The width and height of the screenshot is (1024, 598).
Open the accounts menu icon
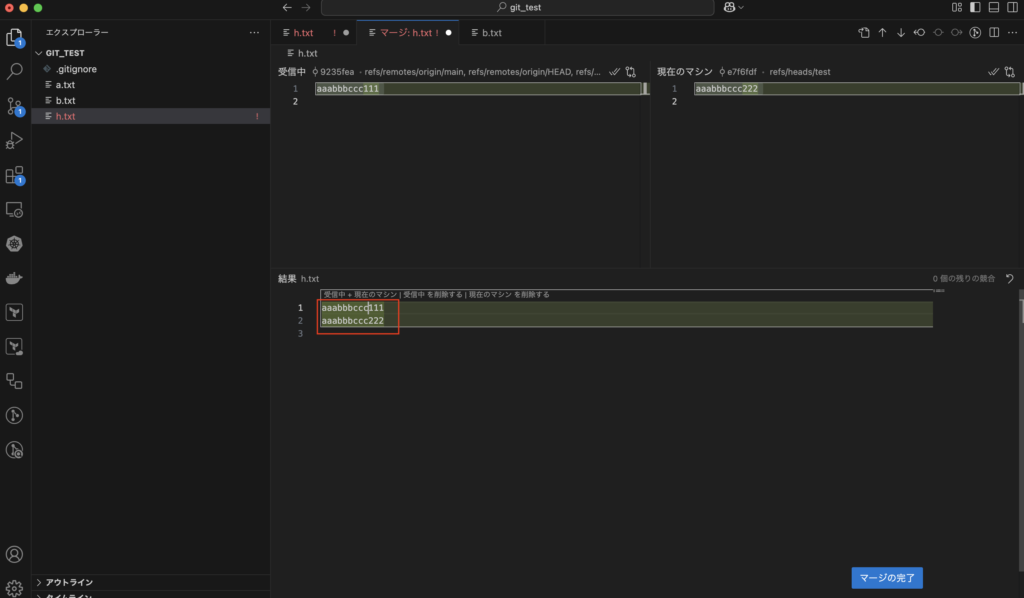click(14, 554)
